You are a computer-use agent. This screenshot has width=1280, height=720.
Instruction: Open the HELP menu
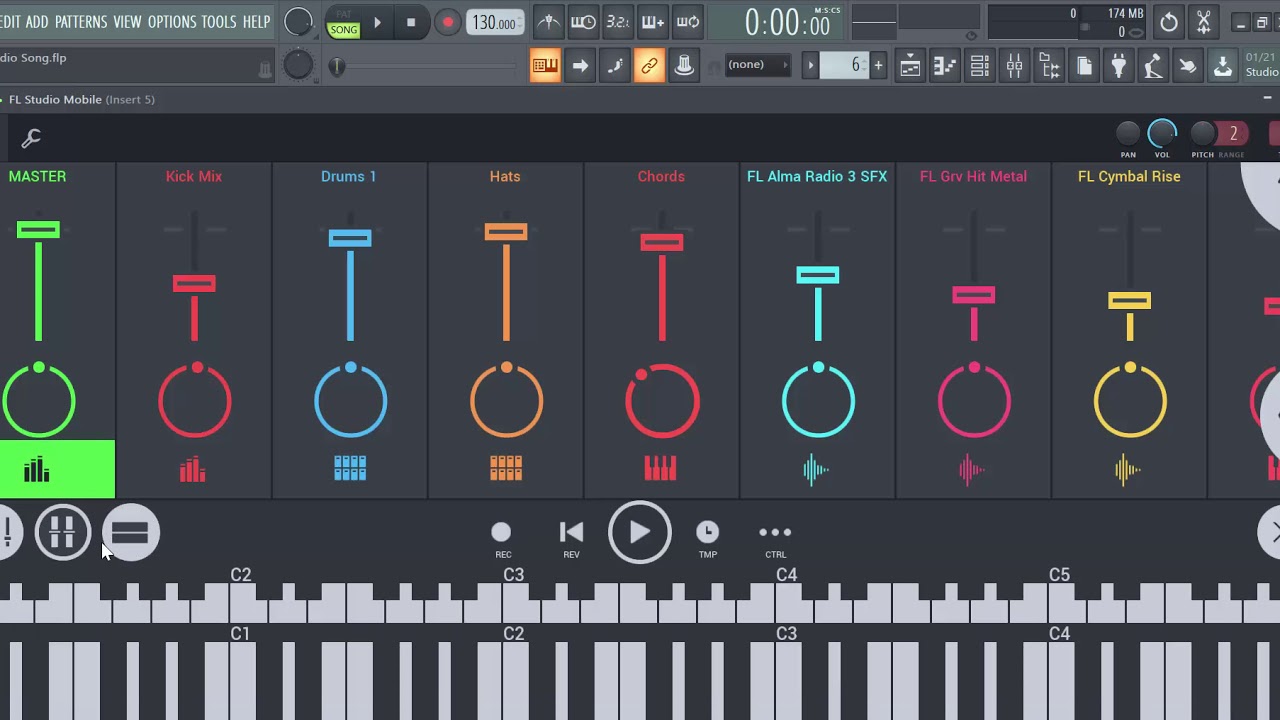pyautogui.click(x=256, y=22)
